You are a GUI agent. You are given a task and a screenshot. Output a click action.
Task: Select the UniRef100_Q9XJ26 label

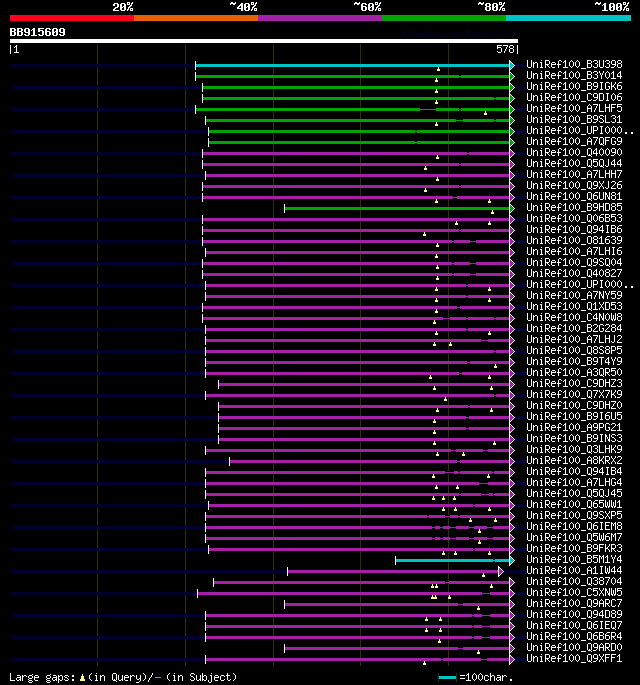tap(574, 185)
